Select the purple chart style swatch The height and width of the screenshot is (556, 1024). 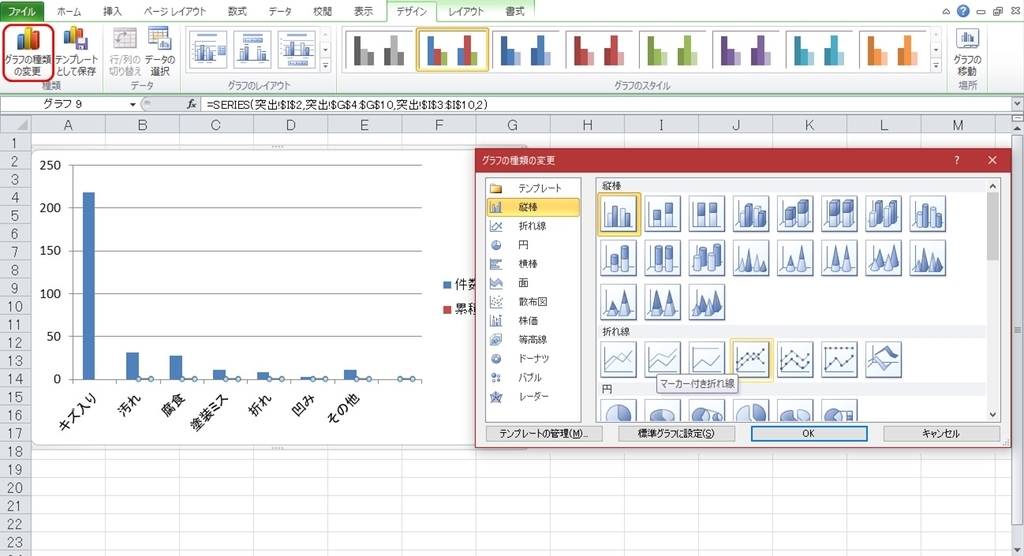pyautogui.click(x=746, y=50)
